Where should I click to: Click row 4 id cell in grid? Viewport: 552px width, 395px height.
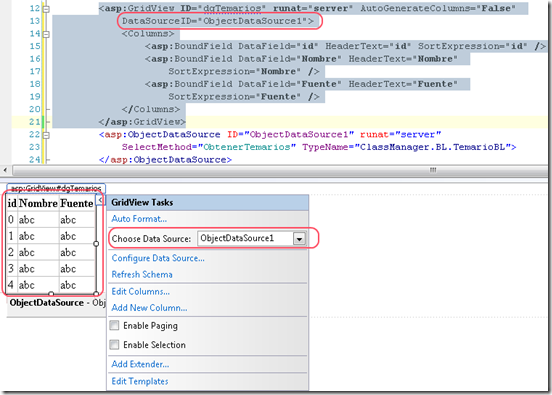tap(12, 285)
